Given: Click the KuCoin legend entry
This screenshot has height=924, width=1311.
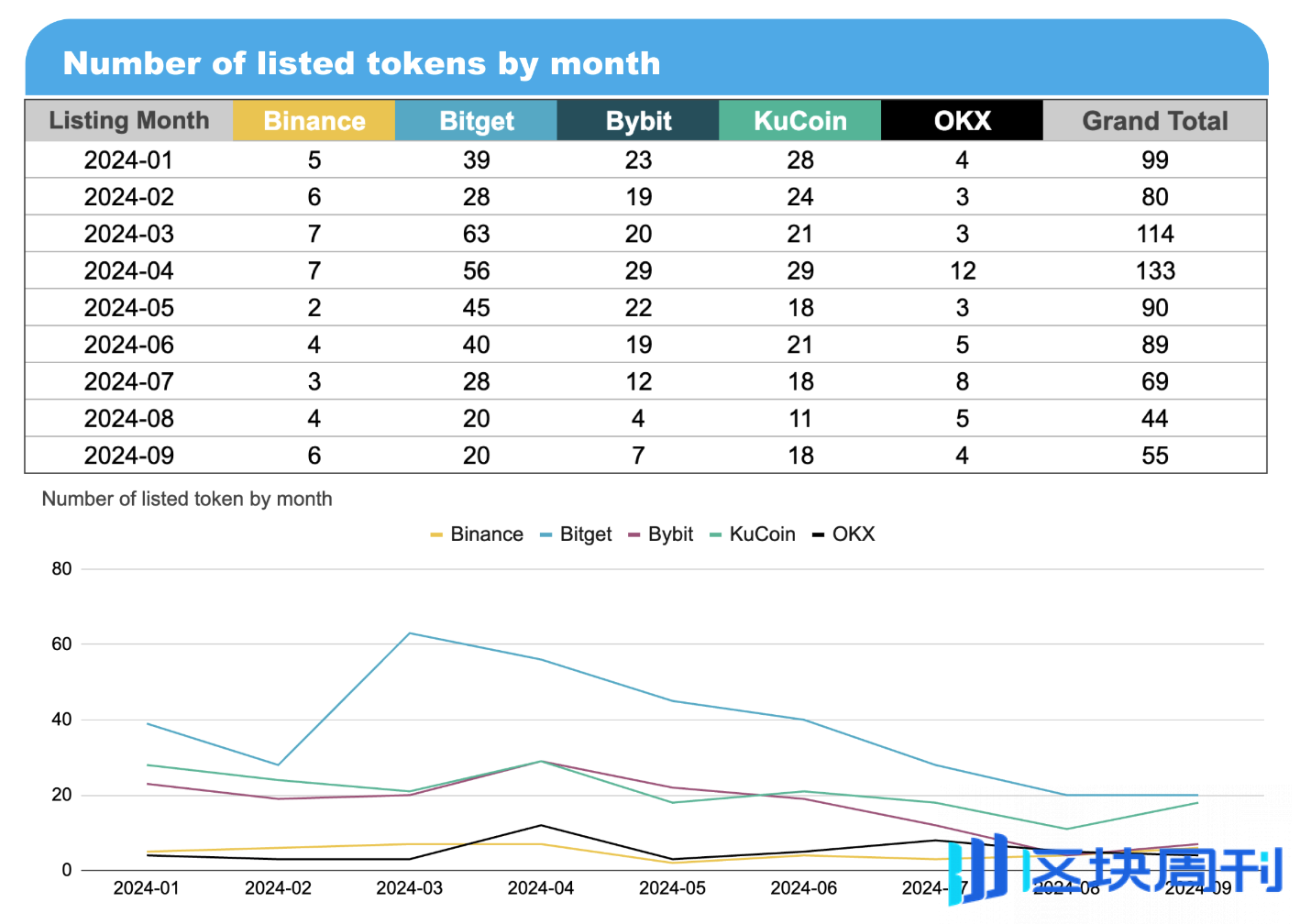Looking at the screenshot, I should click(753, 534).
